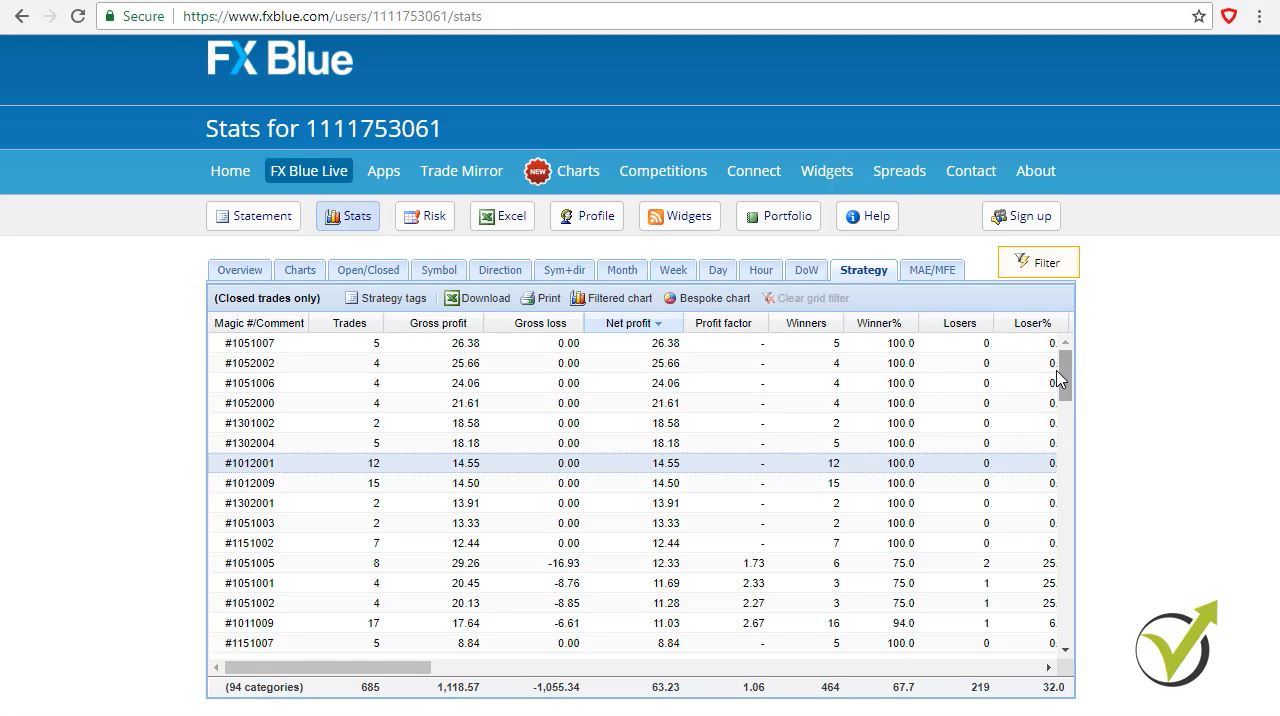Open the Strategy tags option
The height and width of the screenshot is (716, 1280).
[385, 297]
